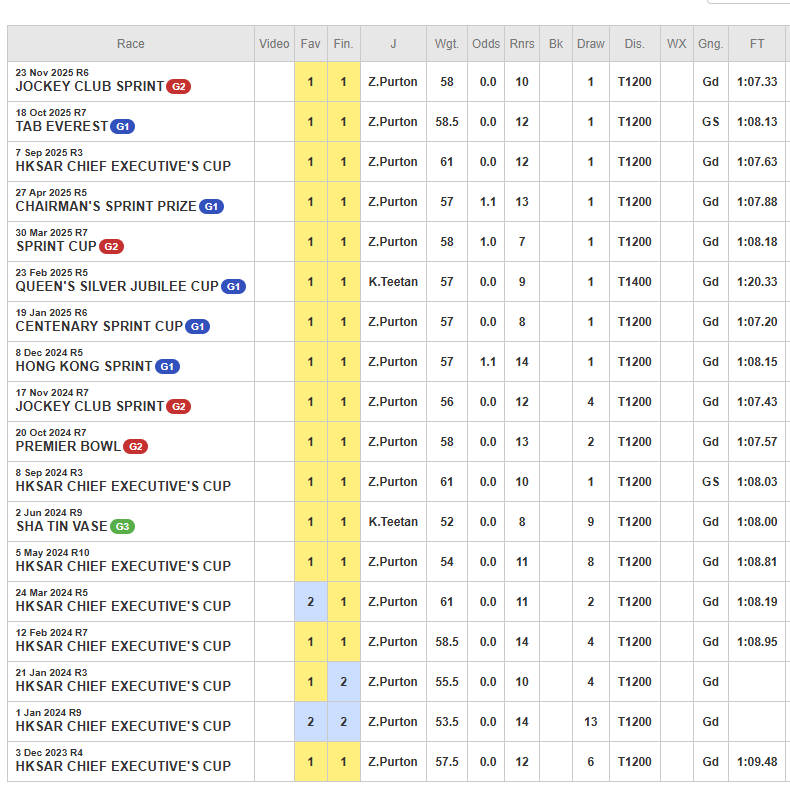Viewport: 790px width, 788px height.
Task: Click the blue Fav cell in 24 Mar 2024 row
Action: coord(311,602)
